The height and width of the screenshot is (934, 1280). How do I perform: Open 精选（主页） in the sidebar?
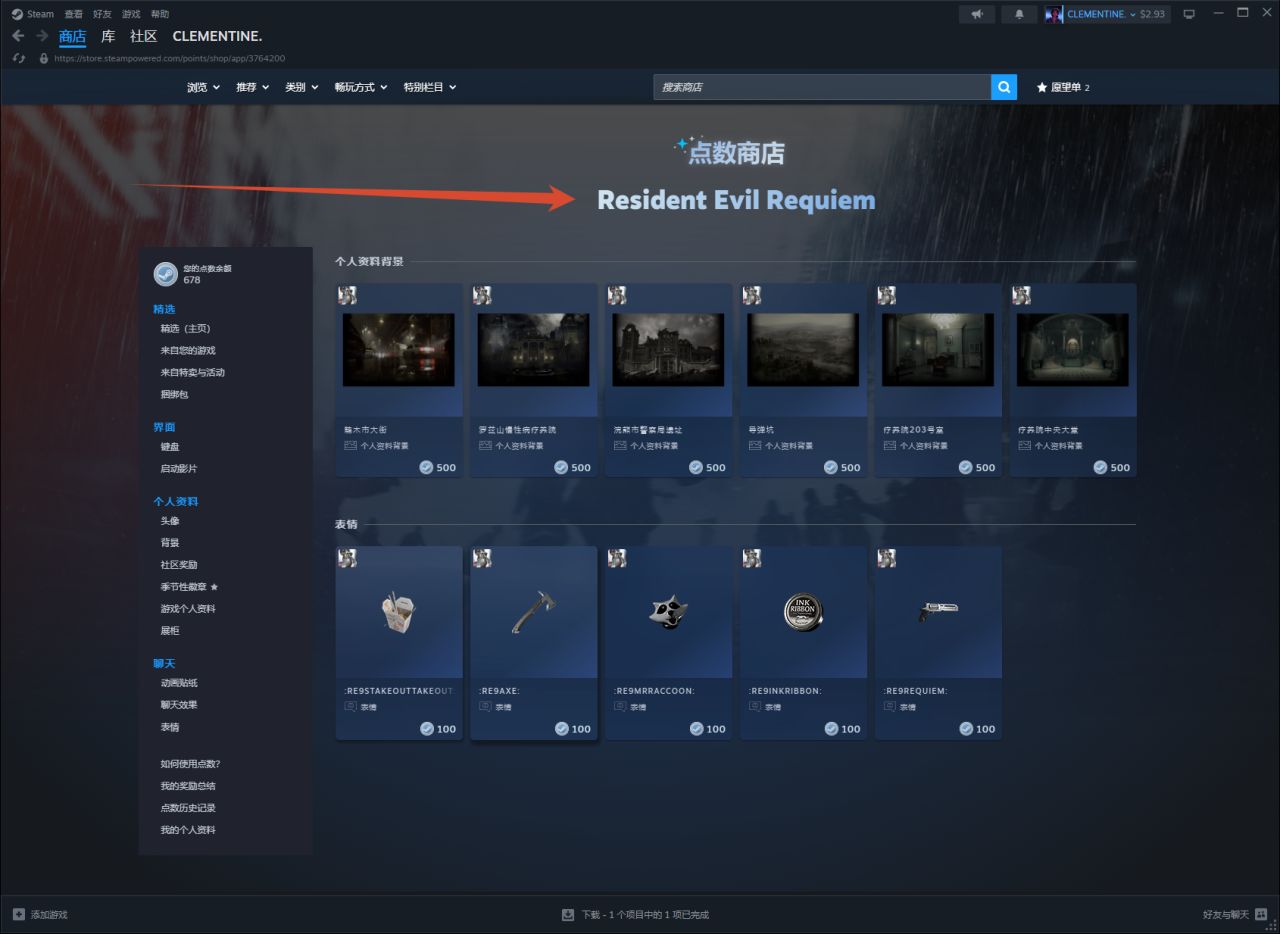185,328
